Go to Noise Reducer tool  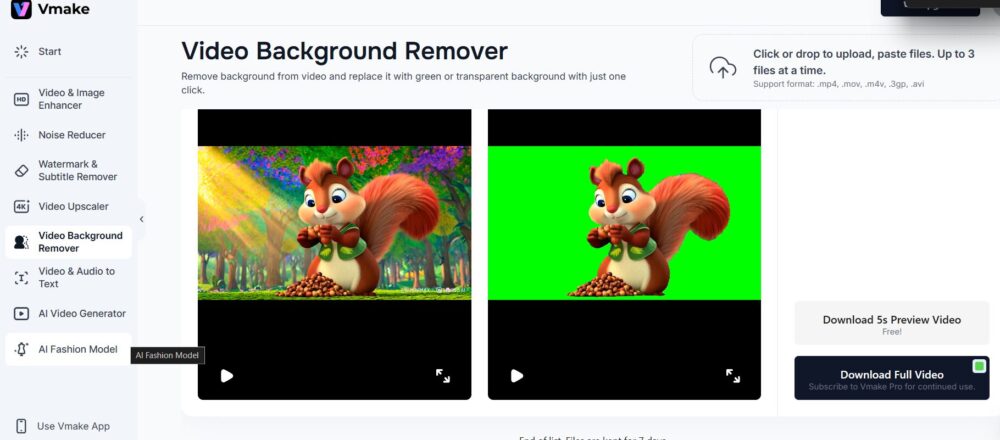pyautogui.click(x=68, y=135)
